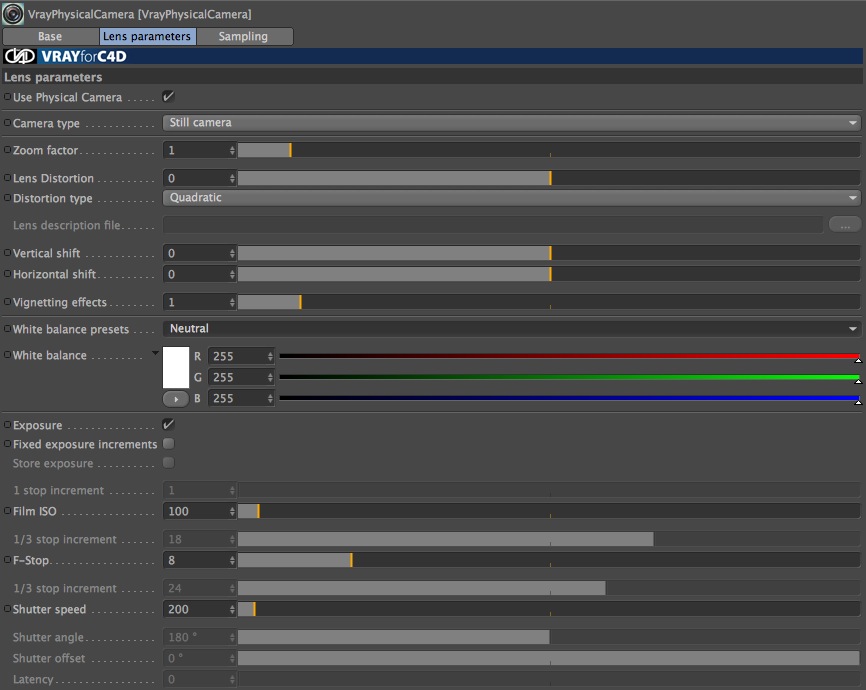866x690 pixels.
Task: Switch to the Sampling tab
Action: coord(244,36)
